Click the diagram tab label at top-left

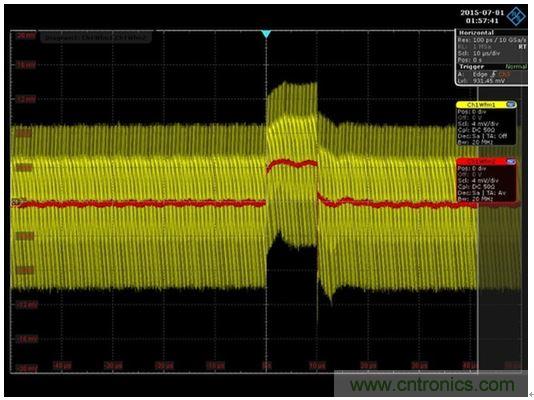(x=96, y=37)
